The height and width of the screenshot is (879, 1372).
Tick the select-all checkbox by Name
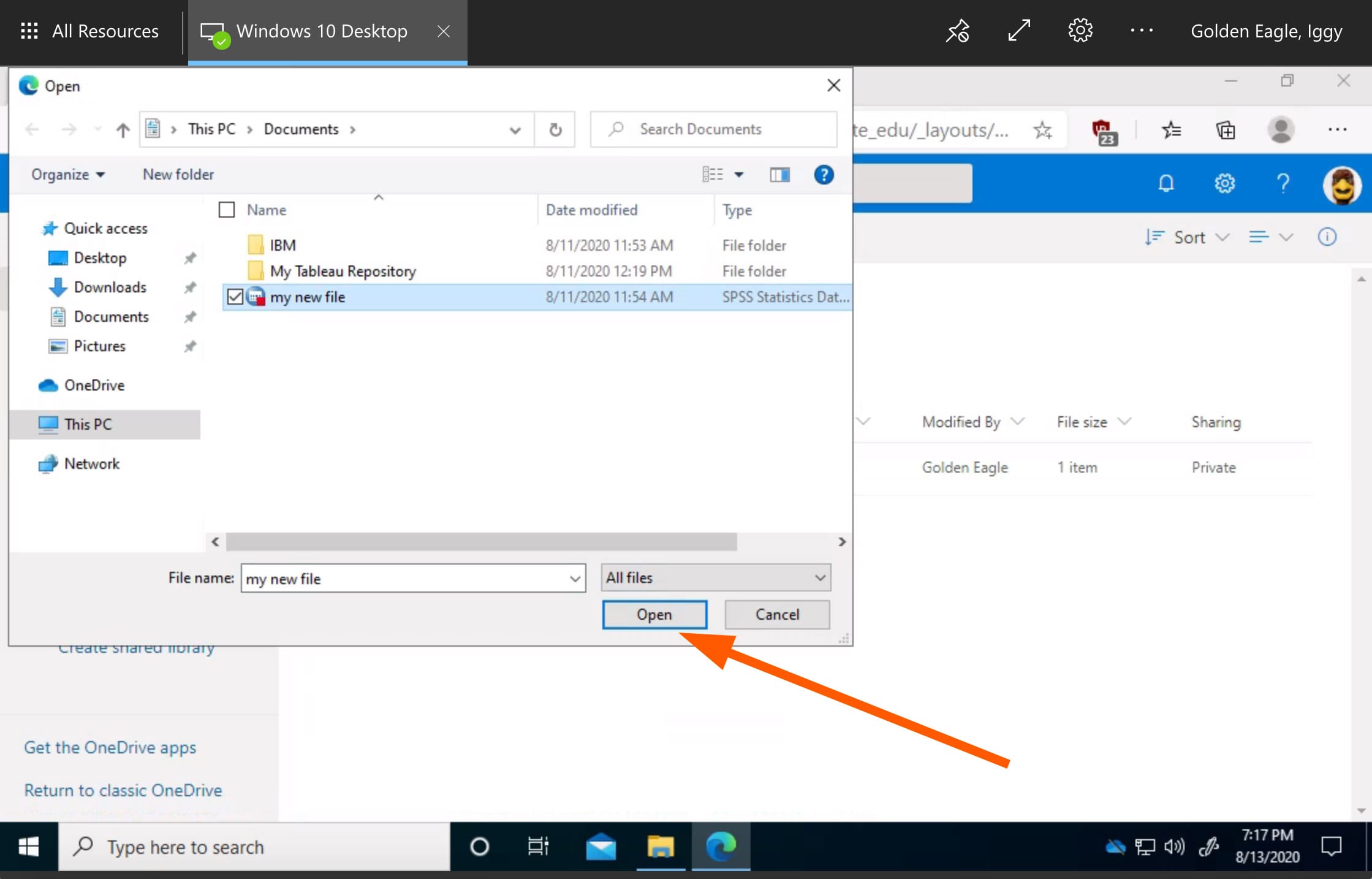pos(227,210)
